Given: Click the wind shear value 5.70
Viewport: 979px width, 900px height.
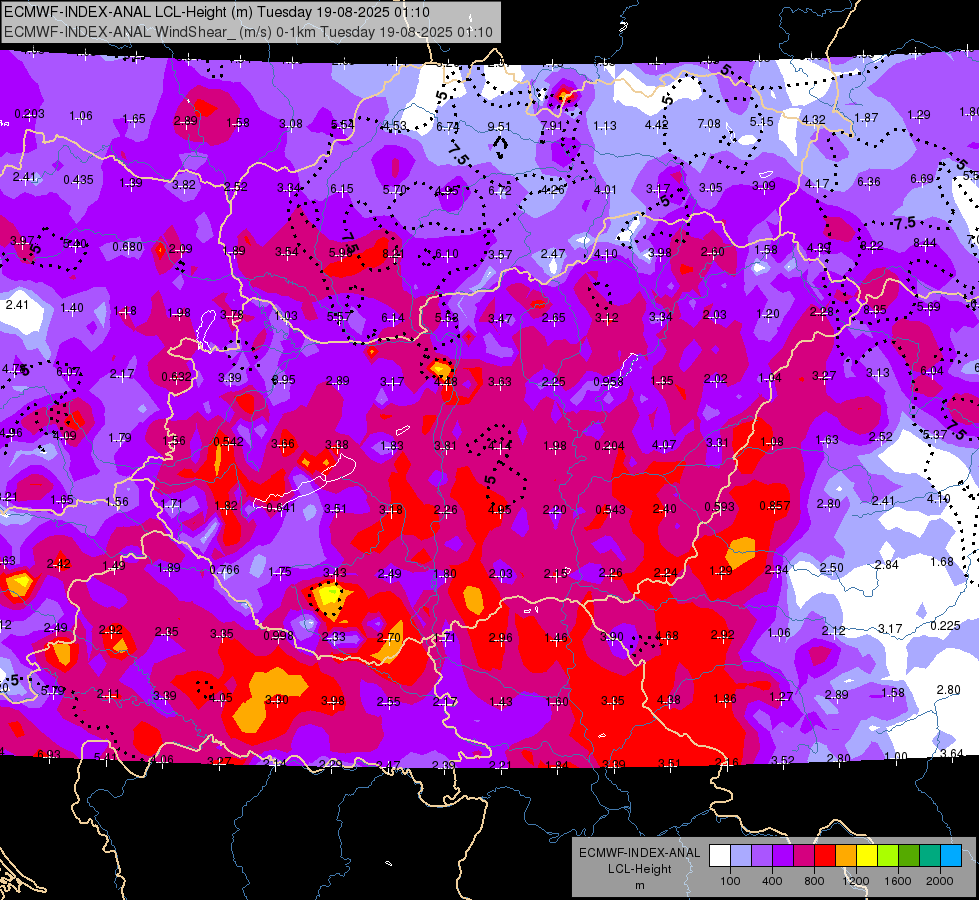Looking at the screenshot, I should click(395, 189).
